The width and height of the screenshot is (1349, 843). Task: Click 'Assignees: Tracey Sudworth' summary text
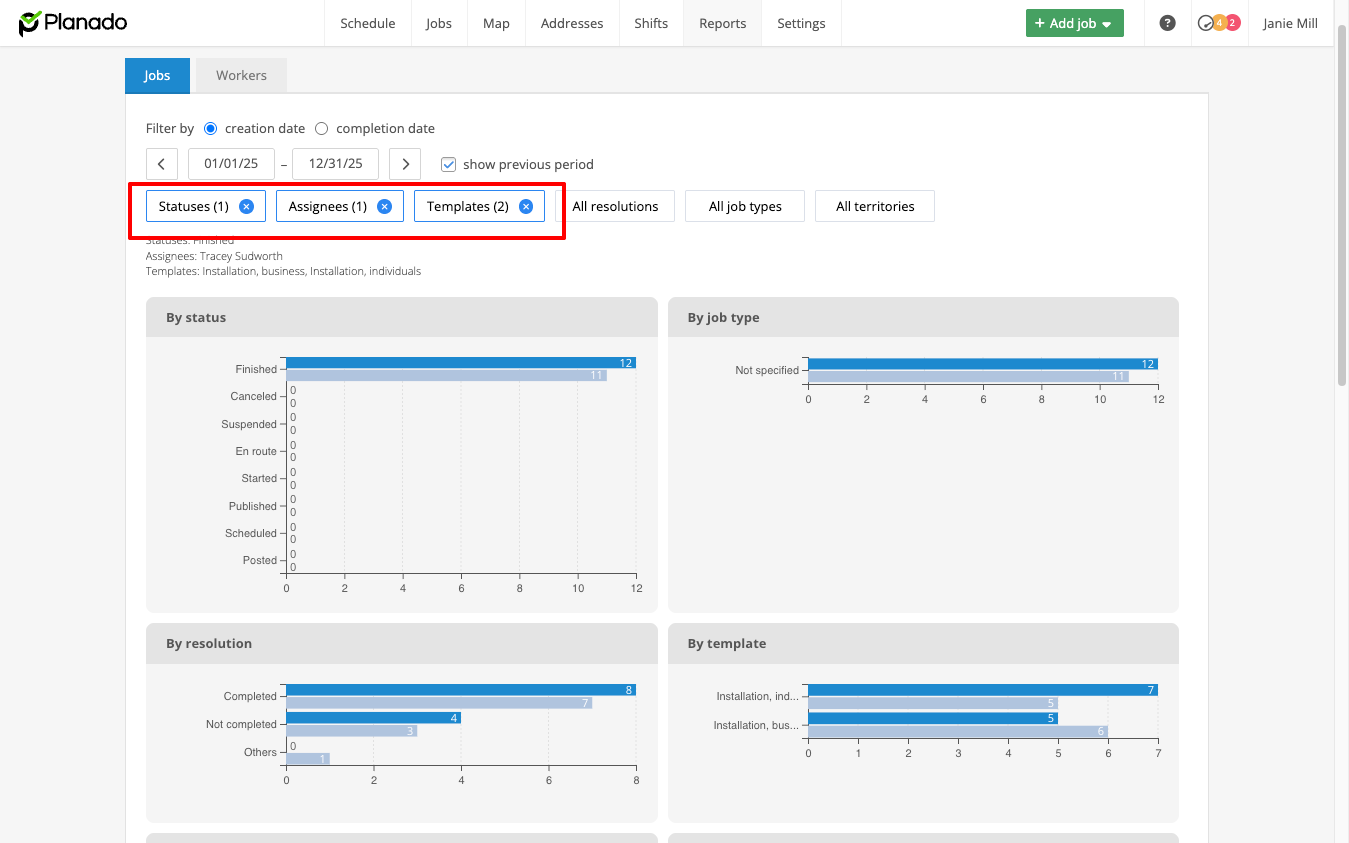point(214,256)
